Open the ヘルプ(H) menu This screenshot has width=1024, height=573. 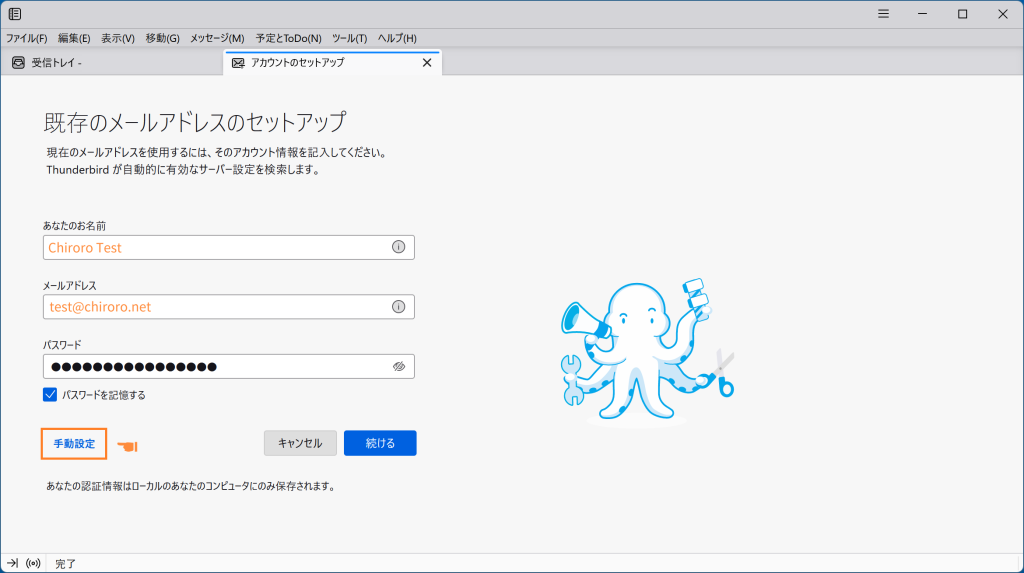click(x=396, y=39)
